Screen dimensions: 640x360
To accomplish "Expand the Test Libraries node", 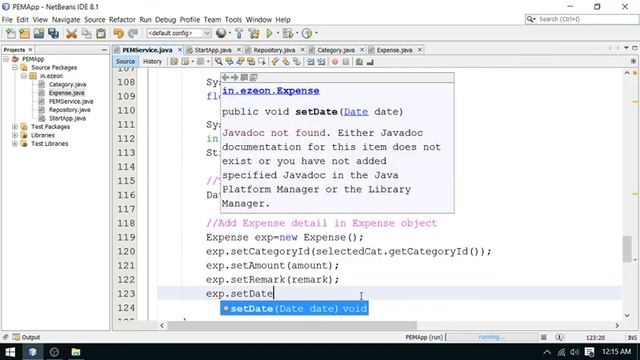I will [15, 144].
